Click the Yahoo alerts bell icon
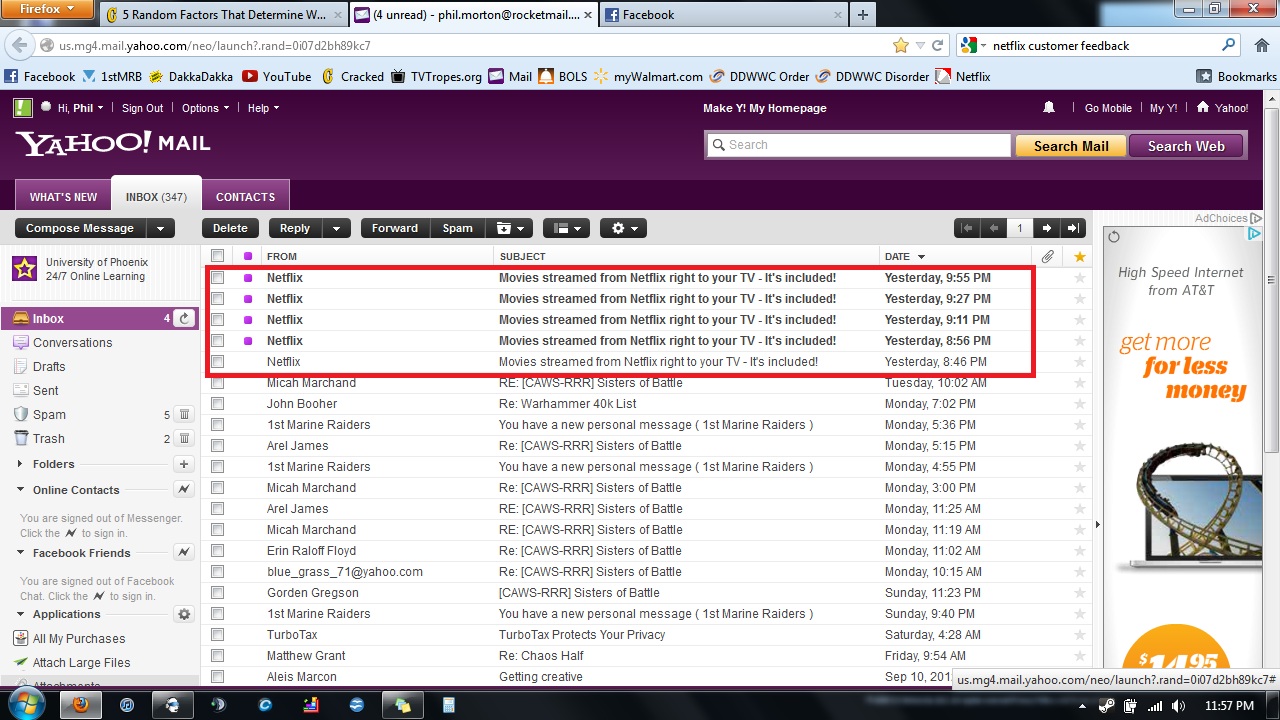Image resolution: width=1280 pixels, height=720 pixels. [x=1049, y=108]
